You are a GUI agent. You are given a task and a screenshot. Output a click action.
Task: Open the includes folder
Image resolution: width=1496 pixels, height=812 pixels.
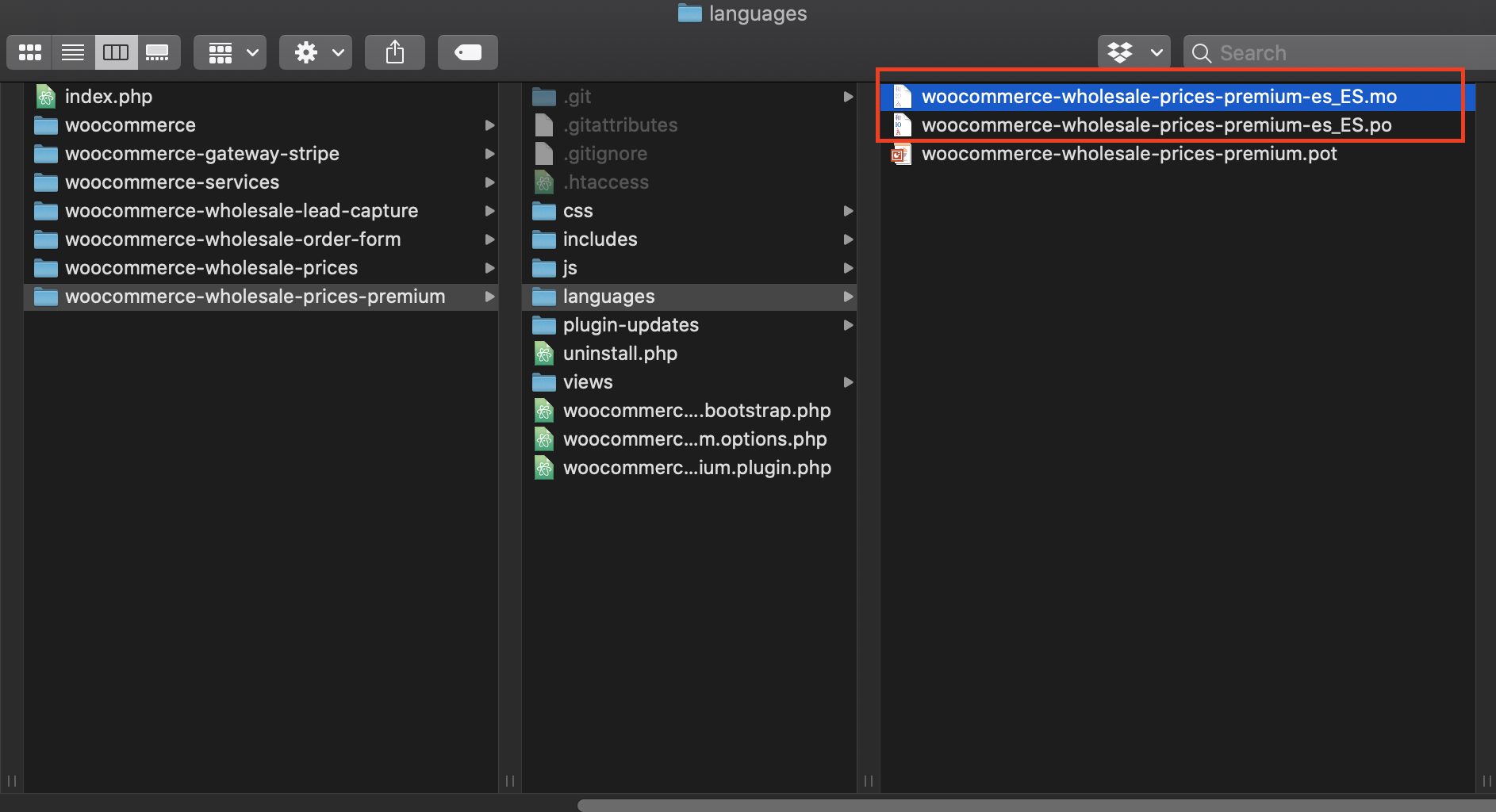pyautogui.click(x=600, y=239)
